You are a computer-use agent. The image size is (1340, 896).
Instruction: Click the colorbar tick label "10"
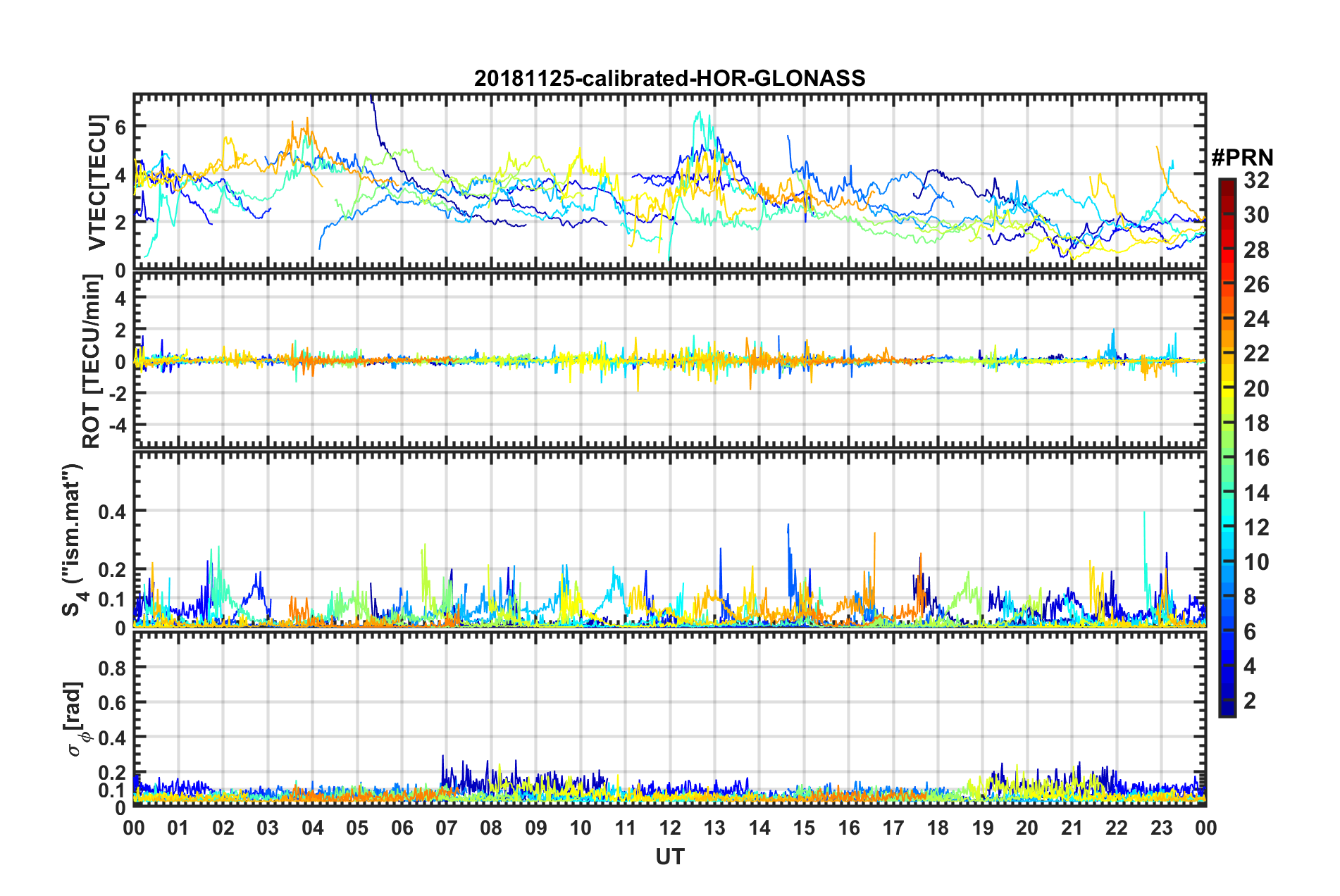tap(1256, 562)
